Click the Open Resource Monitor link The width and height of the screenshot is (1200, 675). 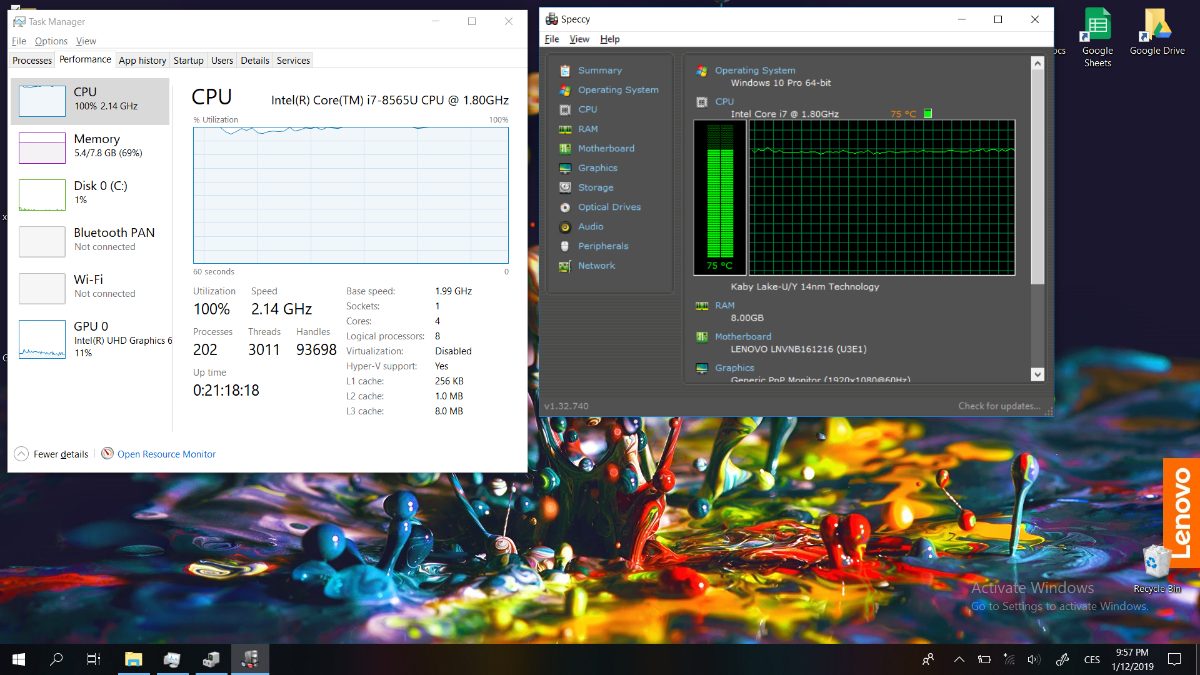pos(166,454)
